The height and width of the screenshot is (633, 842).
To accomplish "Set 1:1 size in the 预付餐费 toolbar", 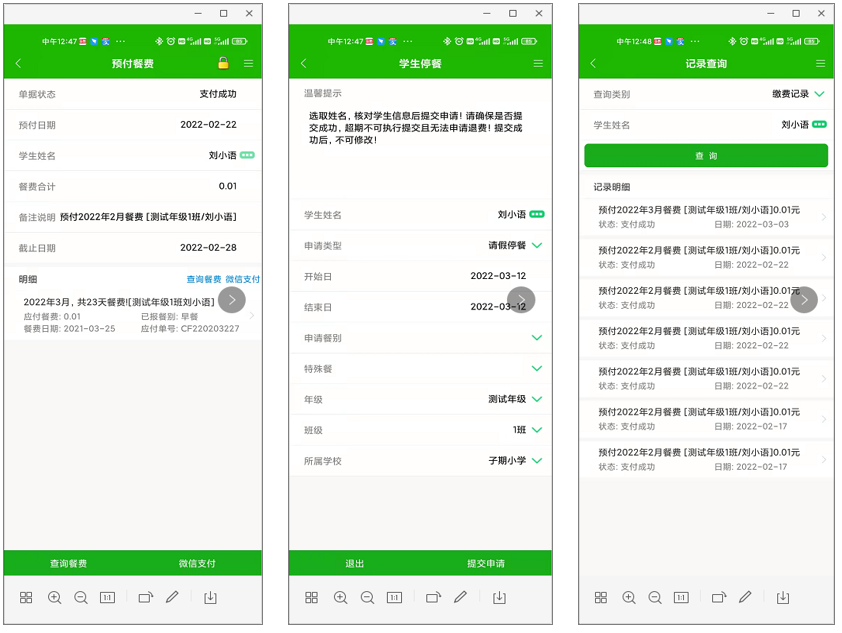I will click(107, 598).
